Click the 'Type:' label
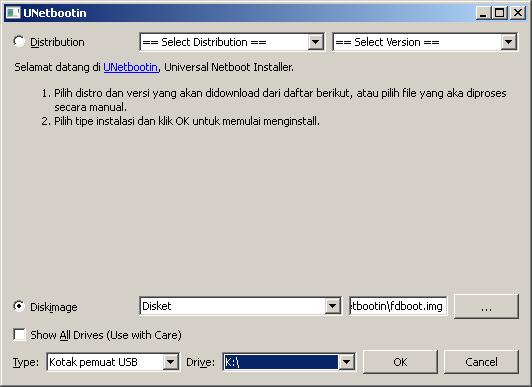 click(26, 362)
